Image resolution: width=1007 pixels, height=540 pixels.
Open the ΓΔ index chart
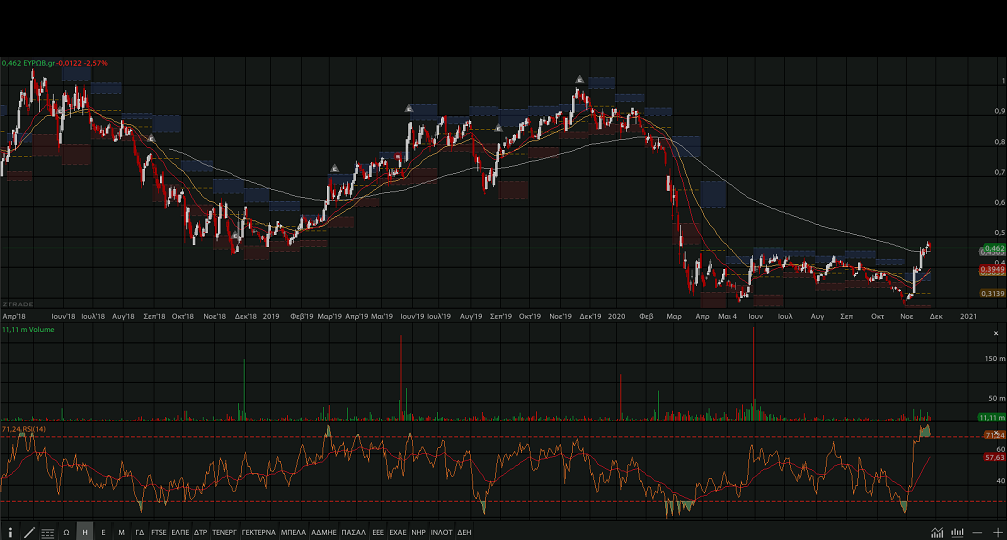[140, 532]
